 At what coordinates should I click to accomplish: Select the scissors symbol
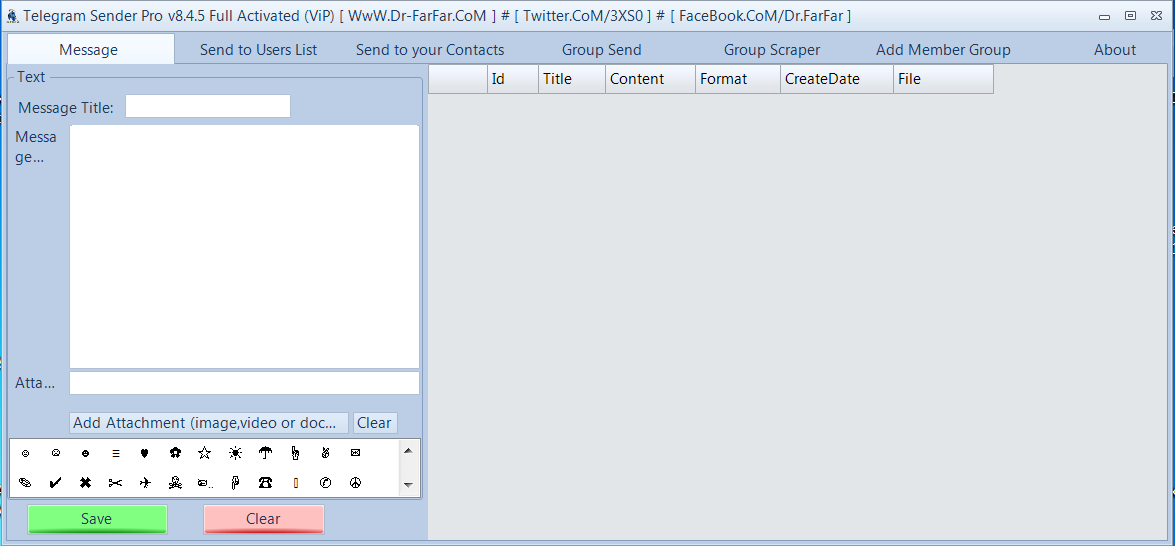point(115,483)
